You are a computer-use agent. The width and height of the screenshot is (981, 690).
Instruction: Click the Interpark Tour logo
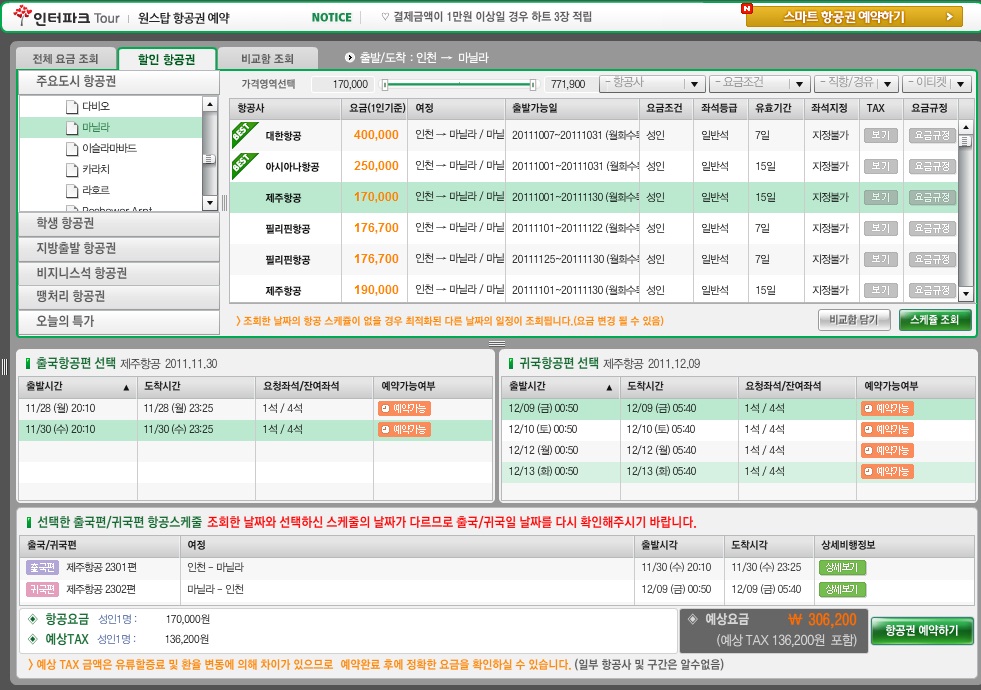tap(66, 16)
